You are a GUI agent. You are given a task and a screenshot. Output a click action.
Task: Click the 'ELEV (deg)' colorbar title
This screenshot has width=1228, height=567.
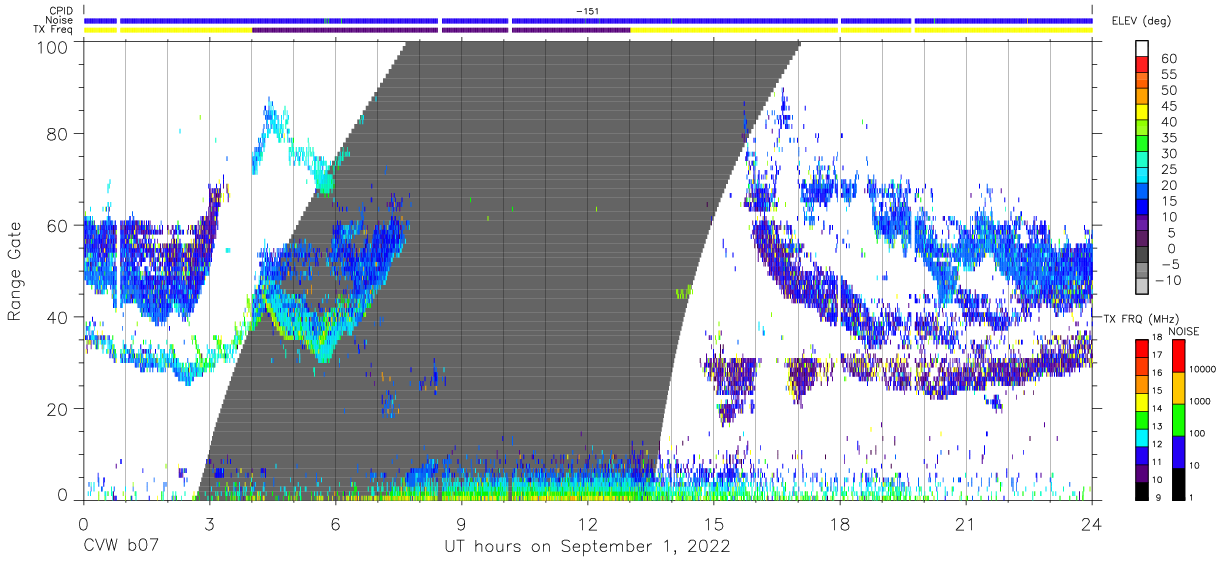tap(1141, 21)
